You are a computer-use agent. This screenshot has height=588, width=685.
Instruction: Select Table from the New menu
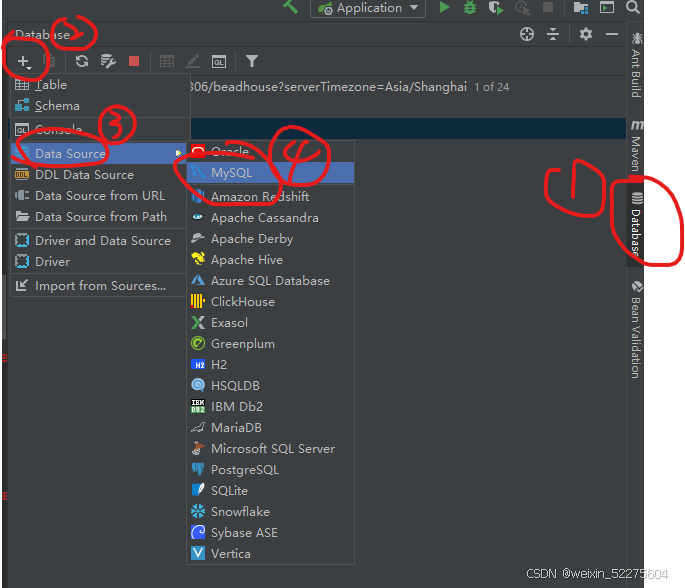point(100,85)
